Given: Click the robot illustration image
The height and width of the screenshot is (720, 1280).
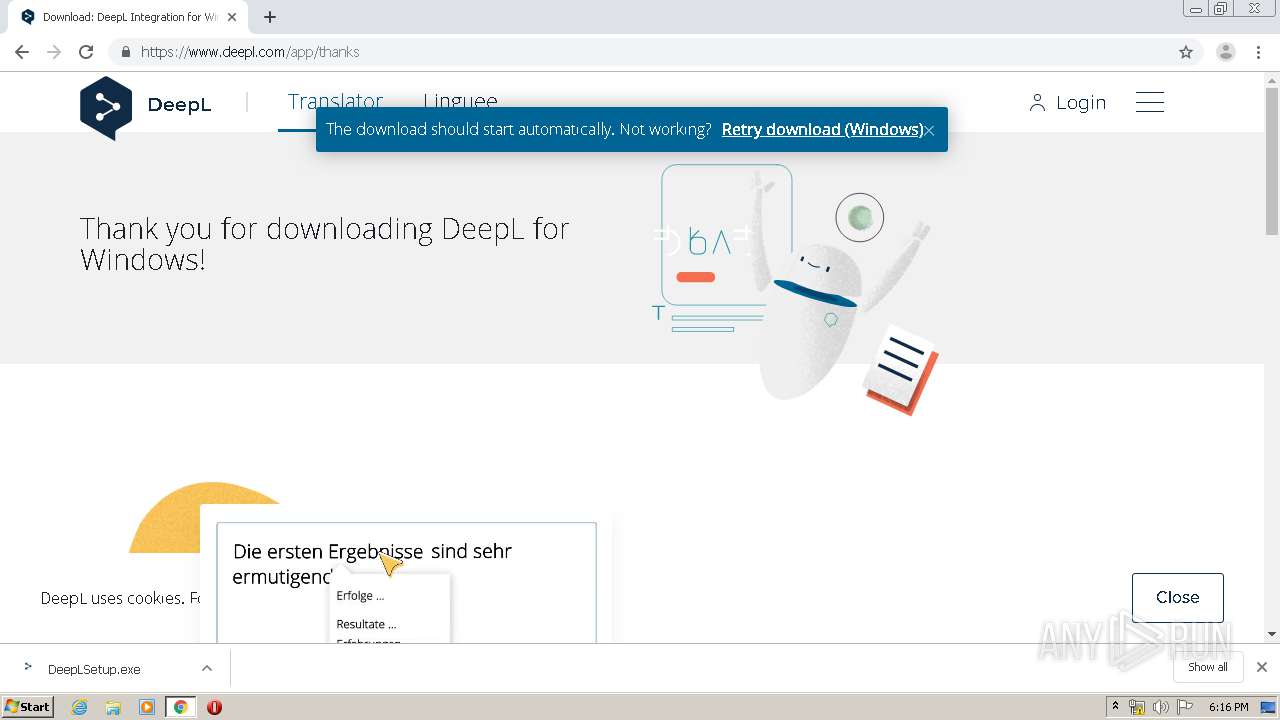Looking at the screenshot, I should tap(795, 290).
